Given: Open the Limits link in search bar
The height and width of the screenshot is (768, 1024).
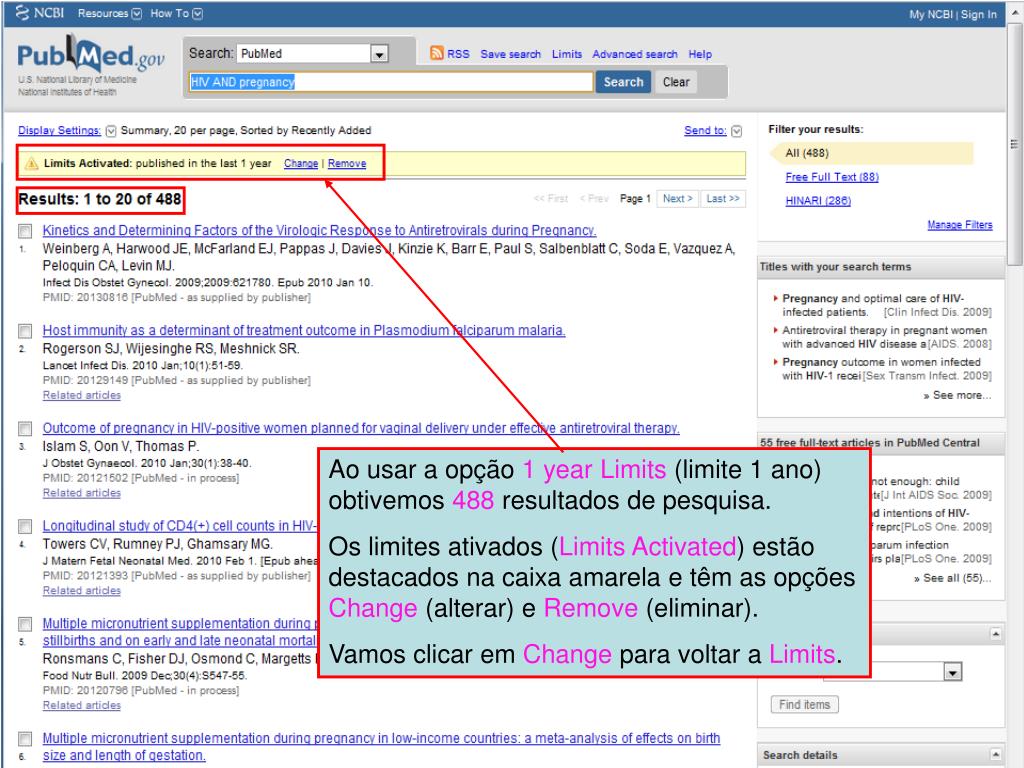Looking at the screenshot, I should tap(566, 54).
